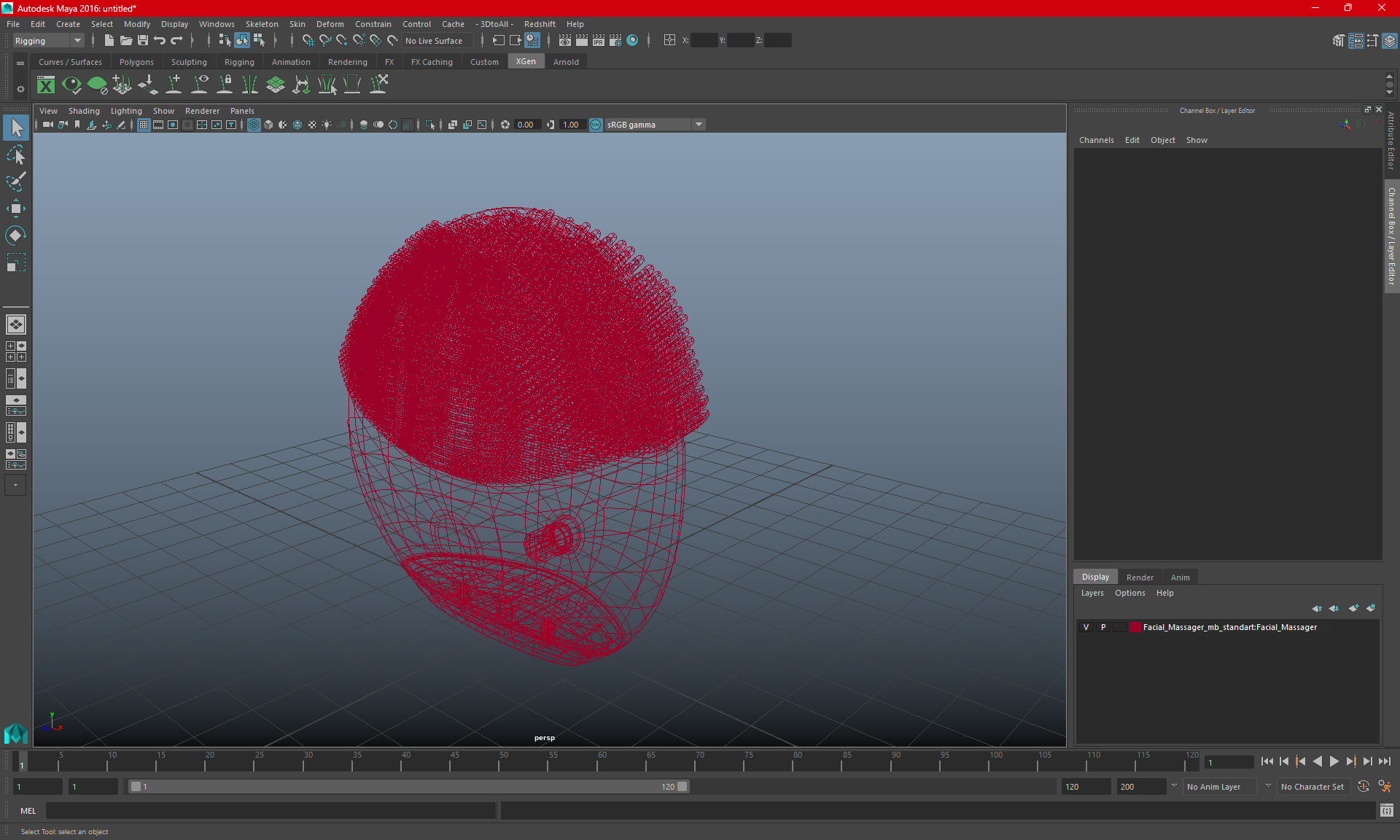The width and height of the screenshot is (1400, 840).
Task: Open Render settings icon
Action: click(x=615, y=41)
